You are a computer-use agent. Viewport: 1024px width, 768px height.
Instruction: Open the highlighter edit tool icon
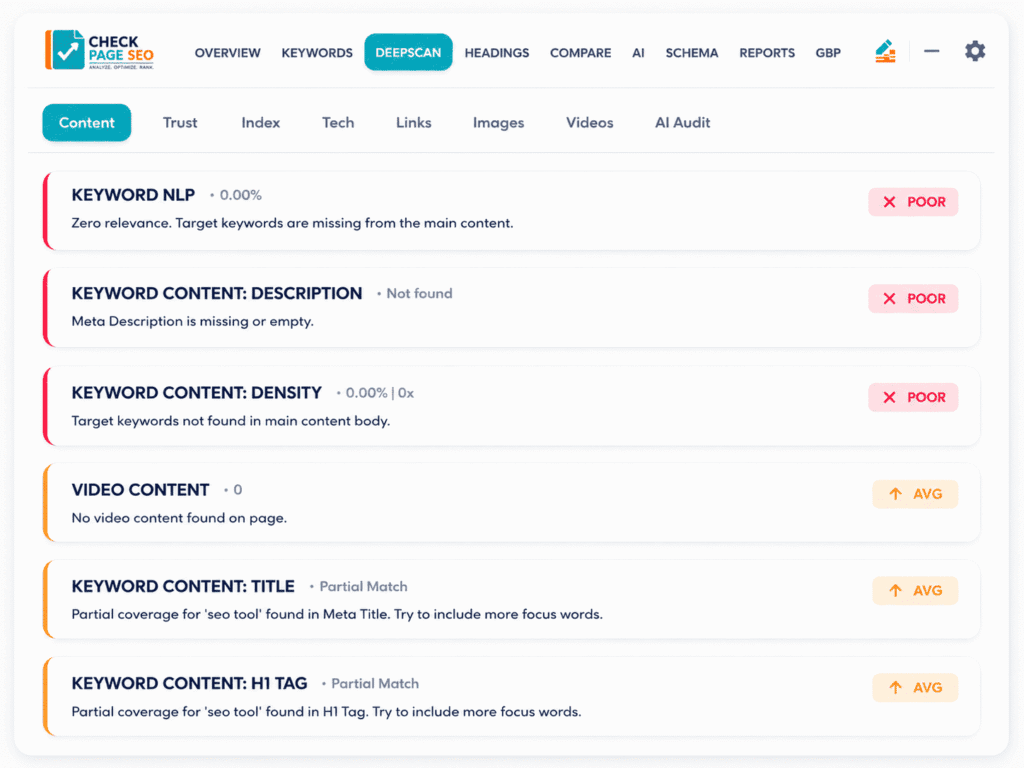click(x=885, y=51)
